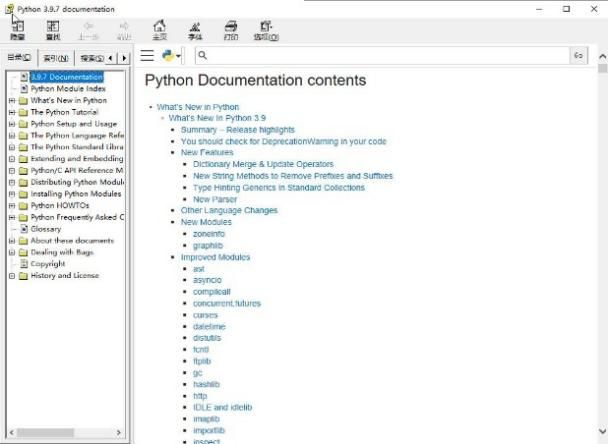Expand The Python Tutorial tree node
608x444 pixels.
pyautogui.click(x=12, y=112)
